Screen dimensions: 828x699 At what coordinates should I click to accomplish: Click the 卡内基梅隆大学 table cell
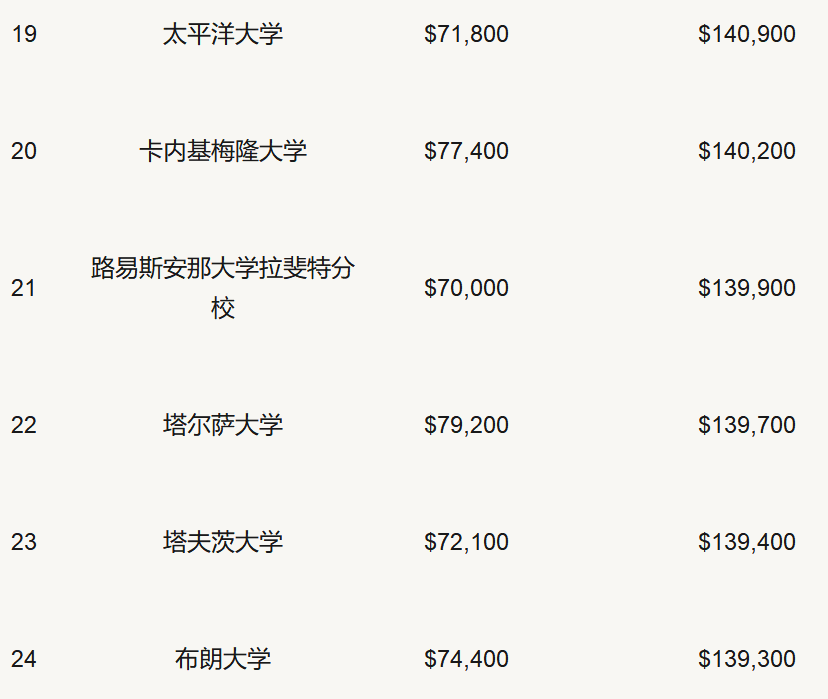pyautogui.click(x=223, y=152)
